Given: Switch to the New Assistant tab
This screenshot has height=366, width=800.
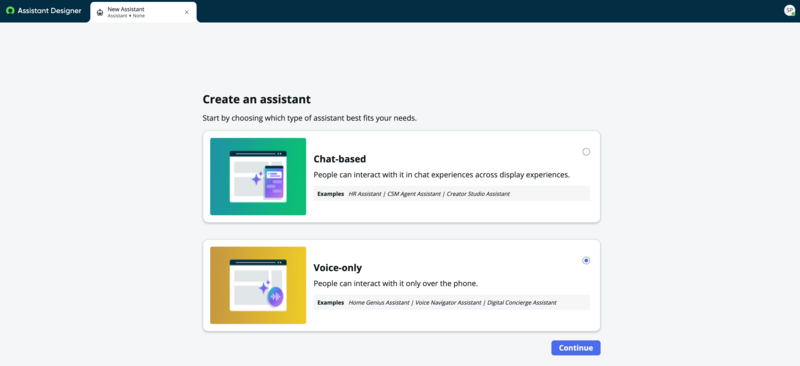Looking at the screenshot, I should 143,12.
